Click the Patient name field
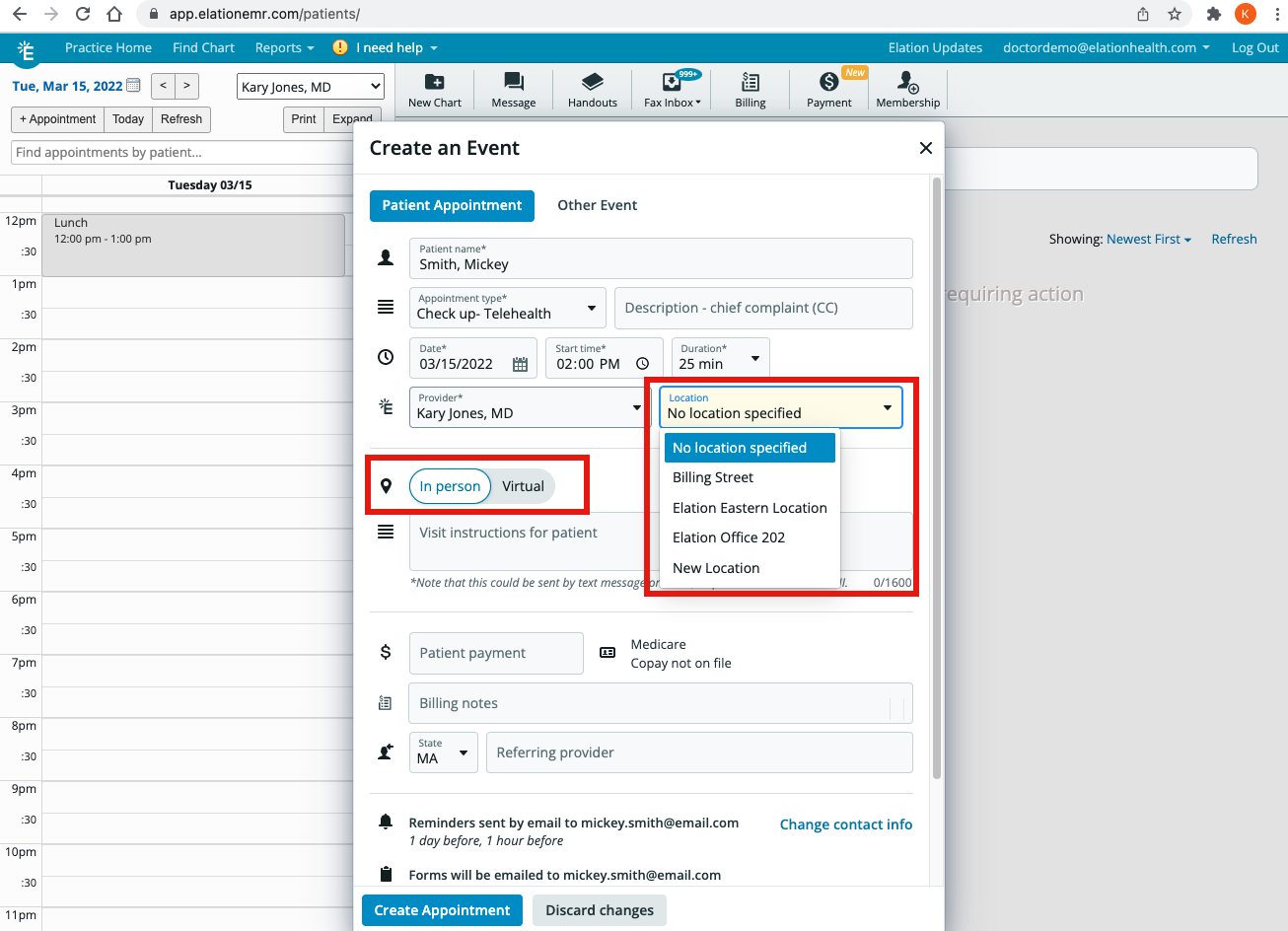1288x931 pixels. coord(661,258)
